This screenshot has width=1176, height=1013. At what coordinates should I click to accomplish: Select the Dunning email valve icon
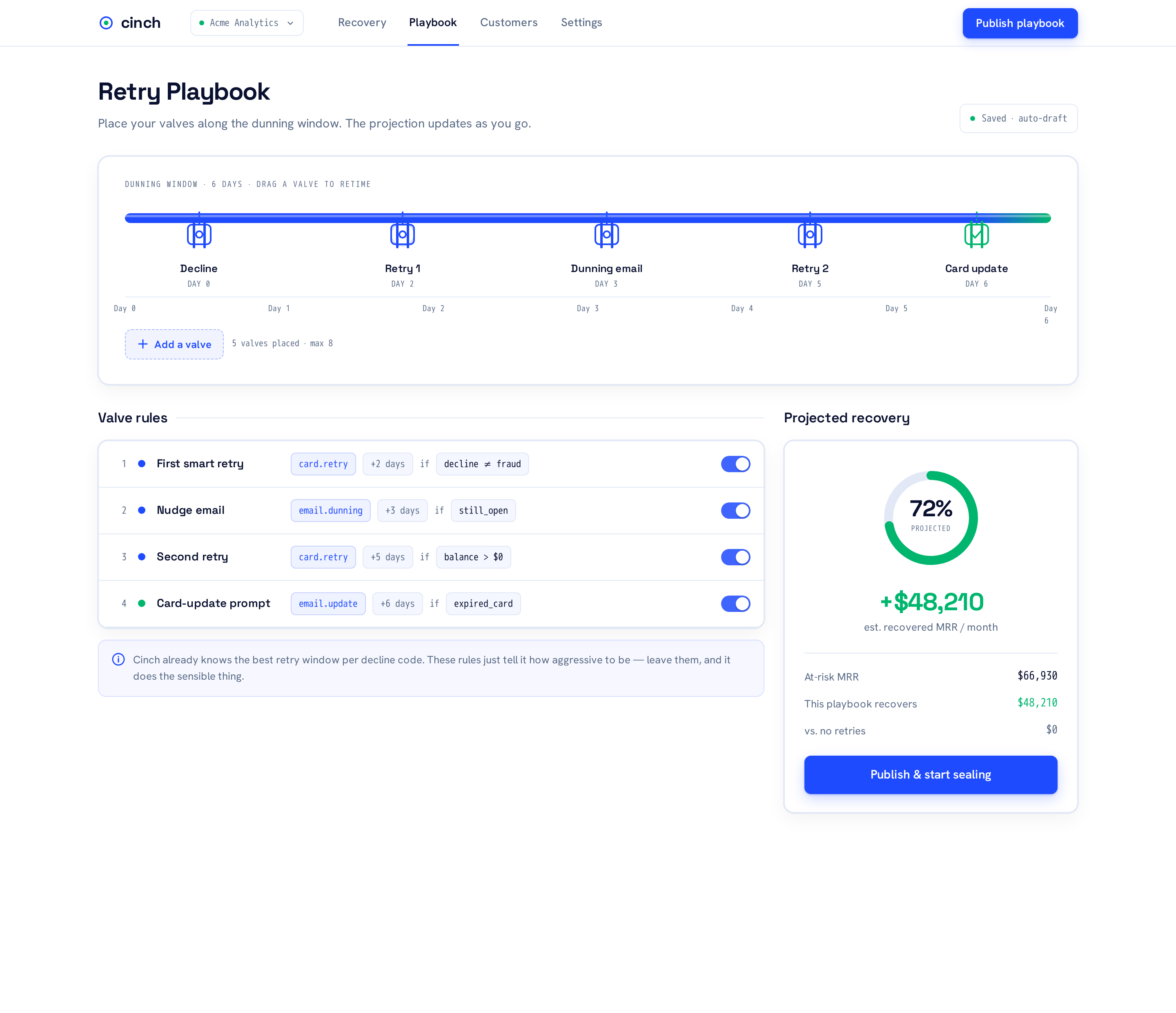point(606,234)
